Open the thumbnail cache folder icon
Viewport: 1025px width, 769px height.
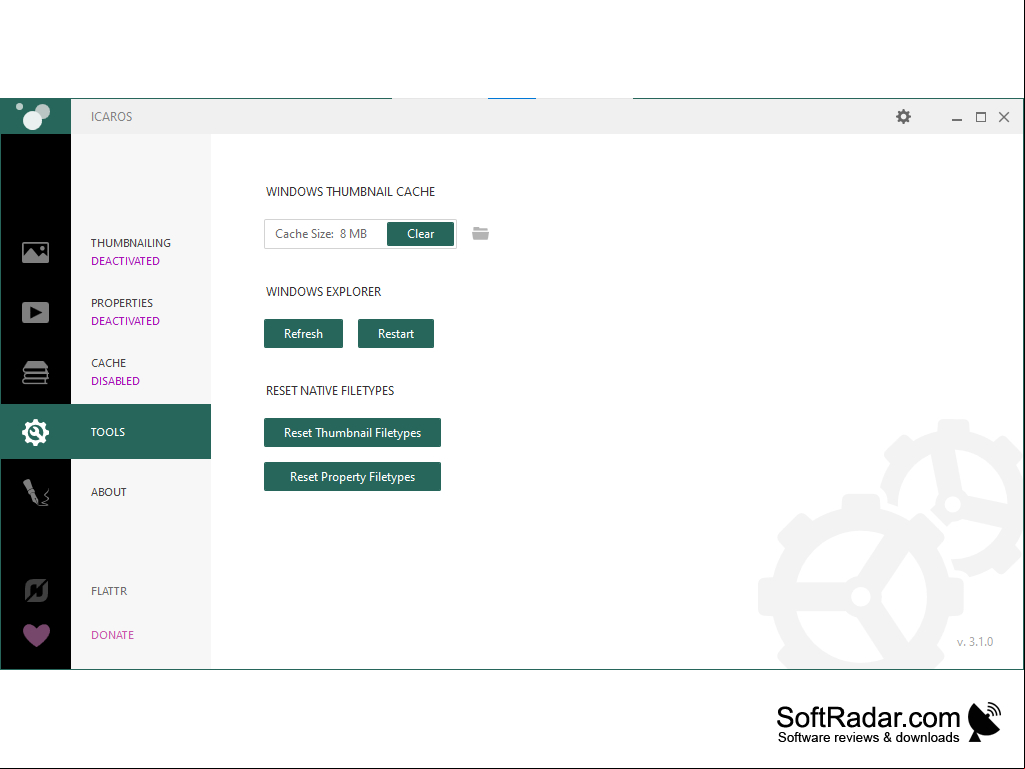click(x=480, y=233)
